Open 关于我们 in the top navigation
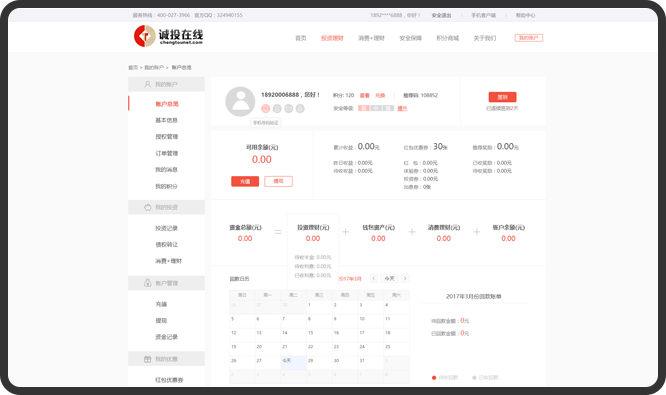666x395 pixels. (485, 38)
